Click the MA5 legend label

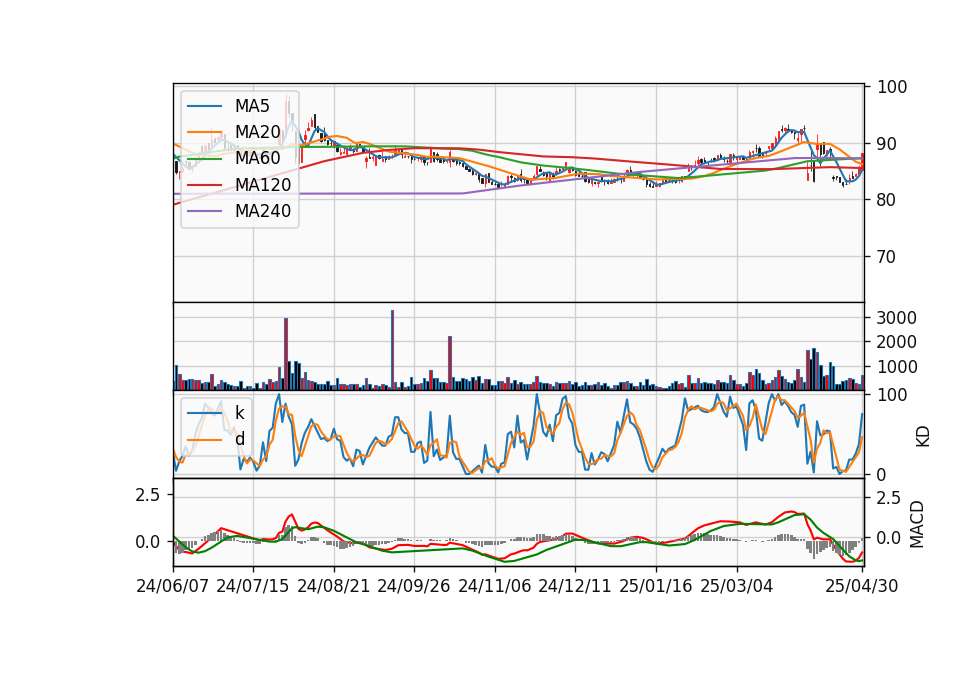click(252, 106)
